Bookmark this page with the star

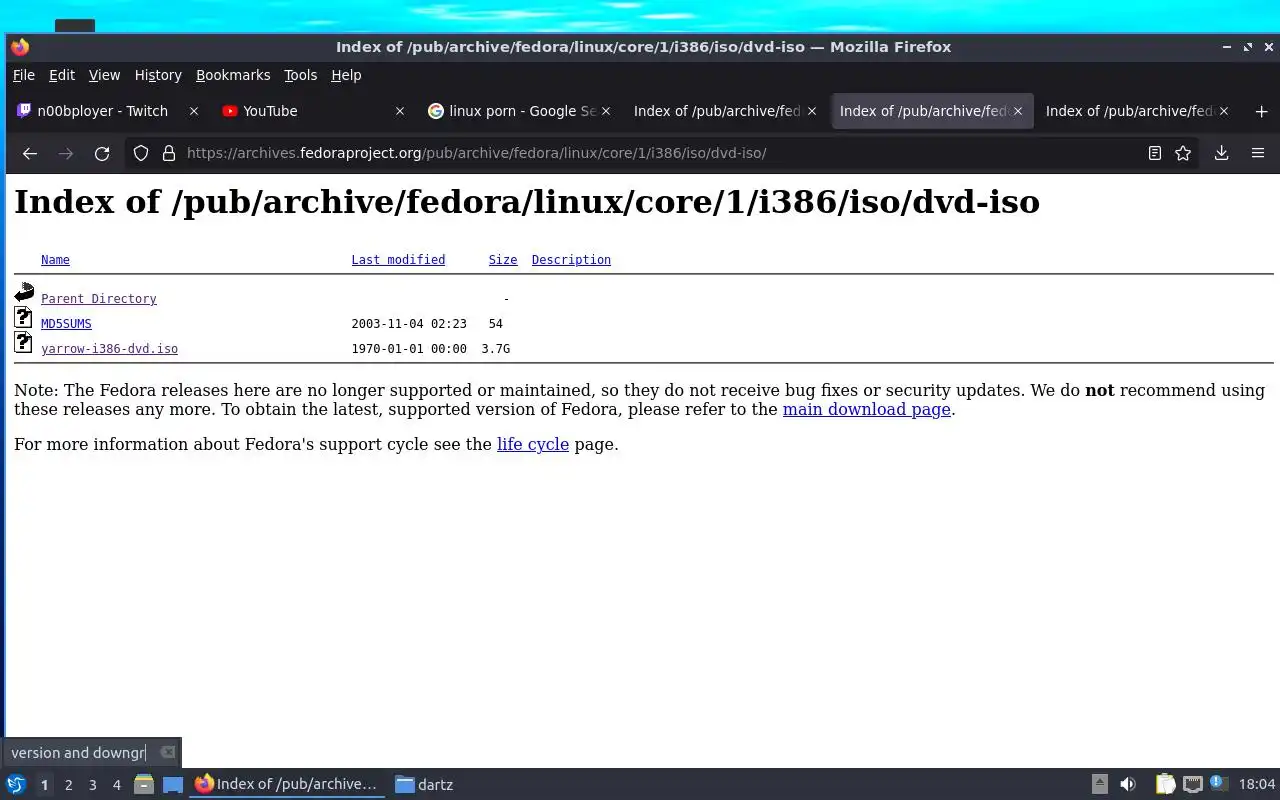click(x=1183, y=153)
